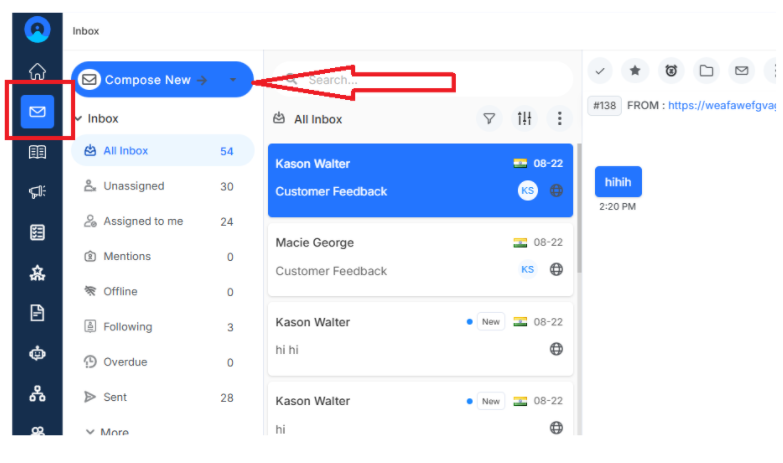Click the #138 ticket number badge
The height and width of the screenshot is (463, 783).
[x=604, y=106]
